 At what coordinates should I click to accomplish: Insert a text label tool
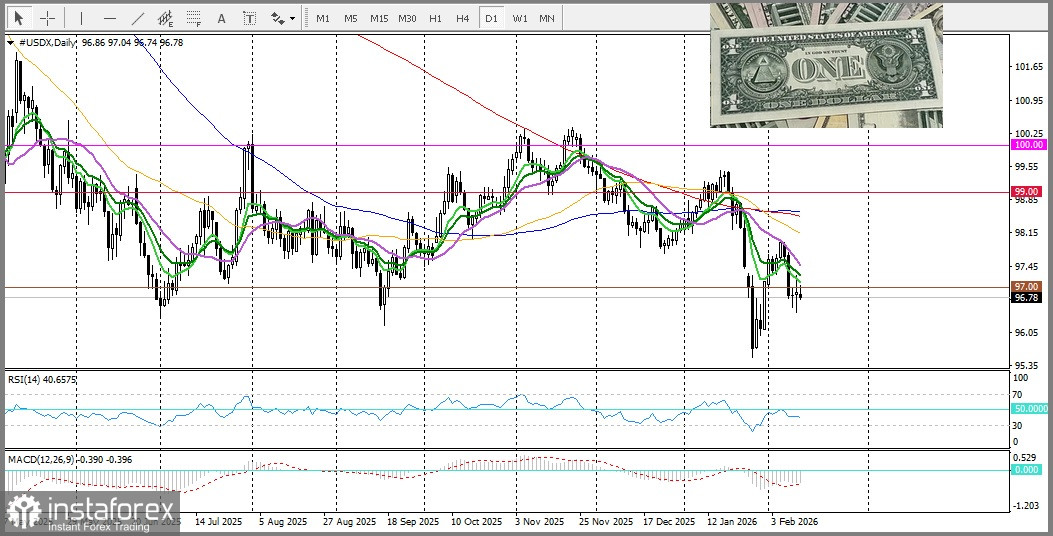tap(249, 18)
